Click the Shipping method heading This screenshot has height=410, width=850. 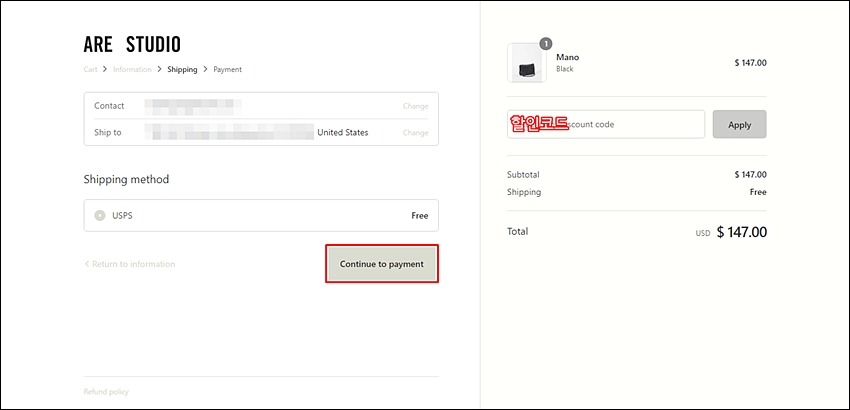(x=126, y=179)
